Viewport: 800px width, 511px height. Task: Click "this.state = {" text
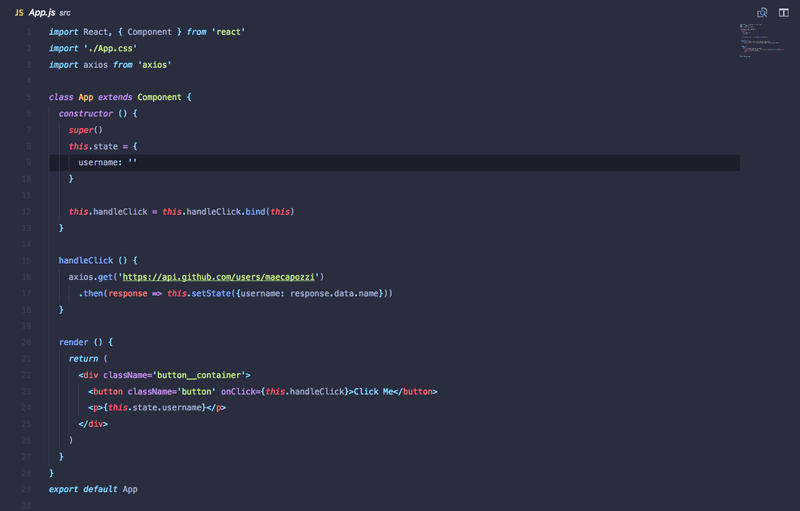[103, 146]
